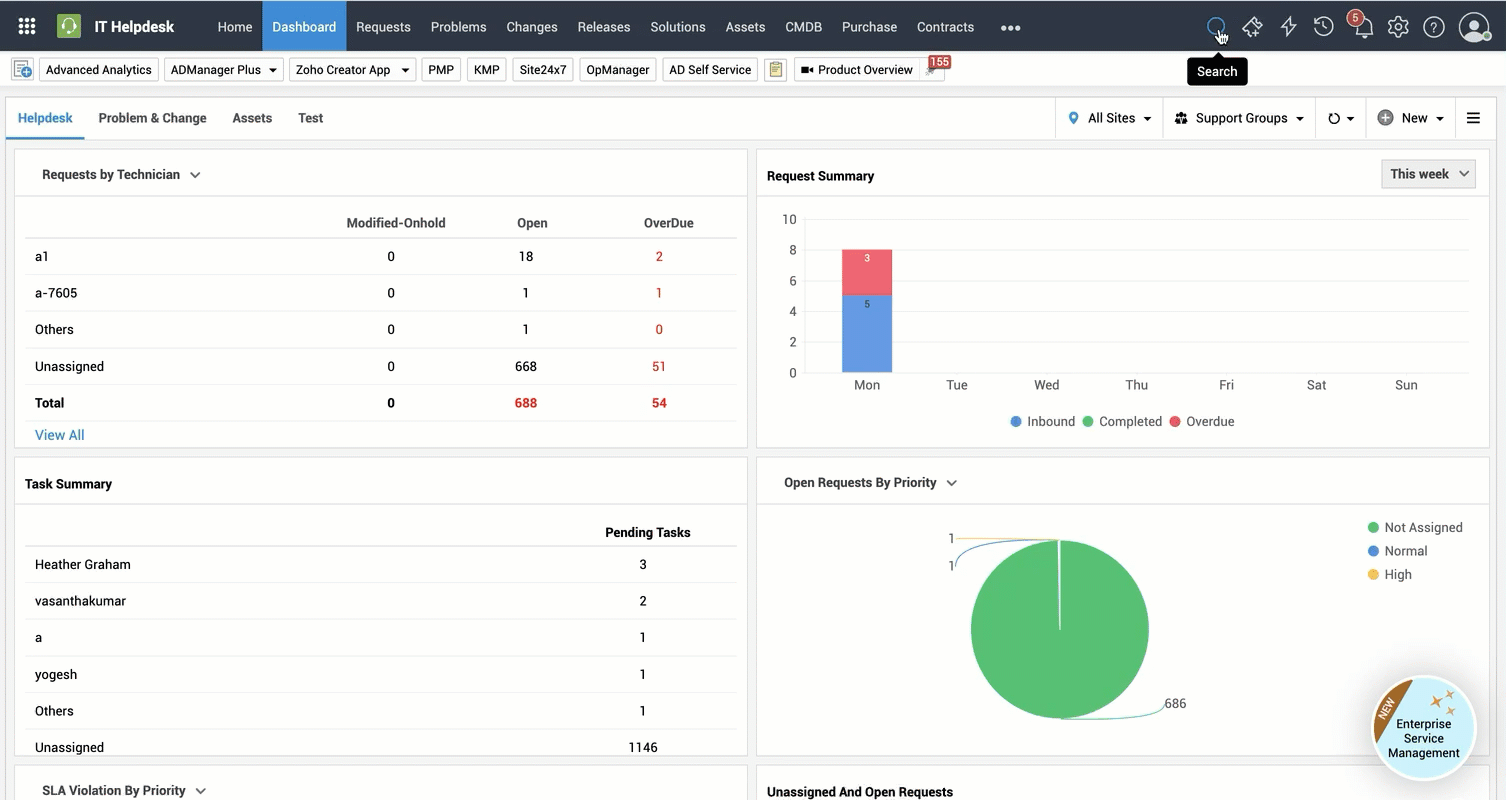Expand the Support Groups dropdown
Image resolution: width=1506 pixels, height=800 pixels.
click(x=1239, y=118)
